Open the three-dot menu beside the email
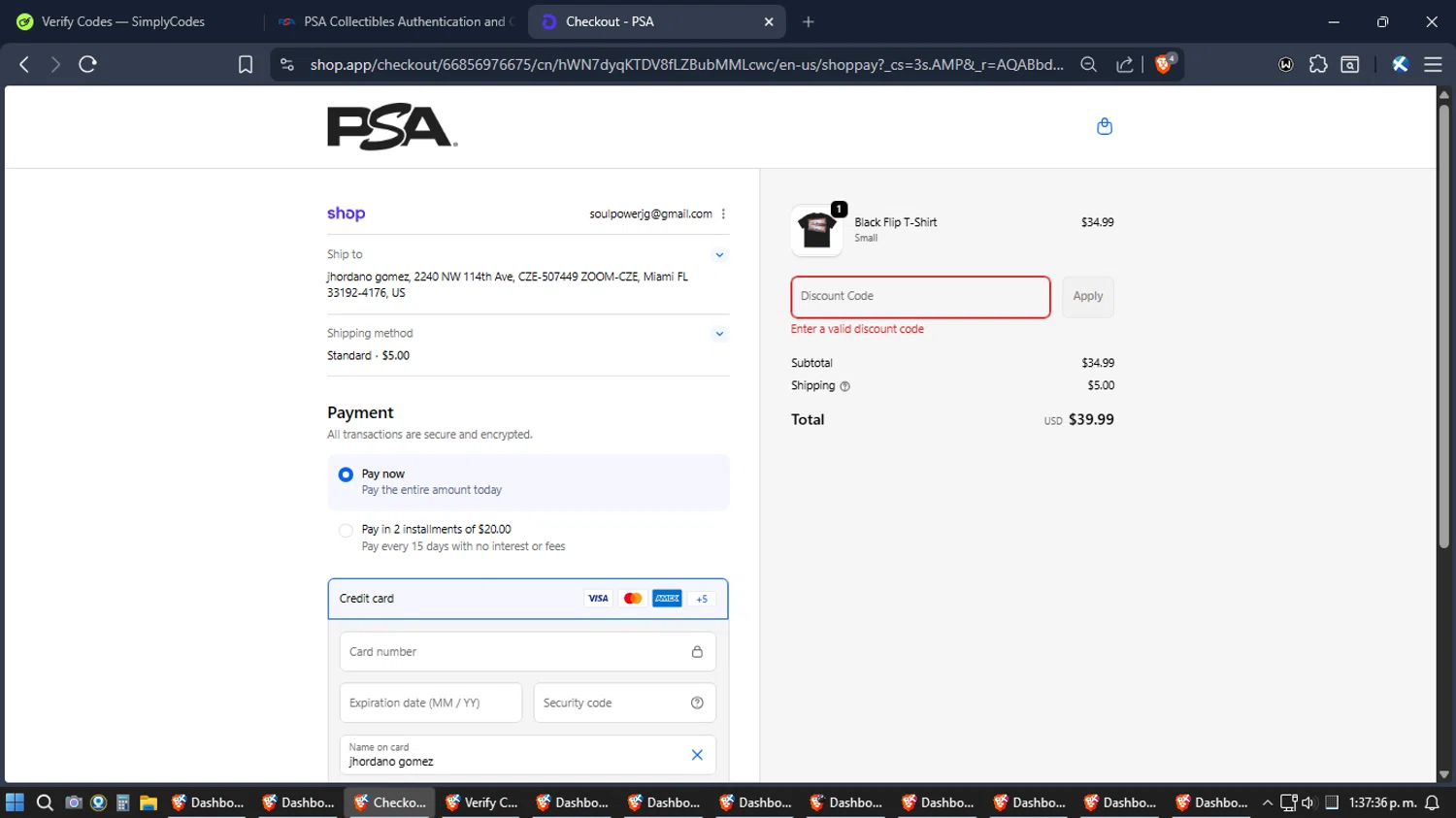1456x818 pixels. click(723, 214)
